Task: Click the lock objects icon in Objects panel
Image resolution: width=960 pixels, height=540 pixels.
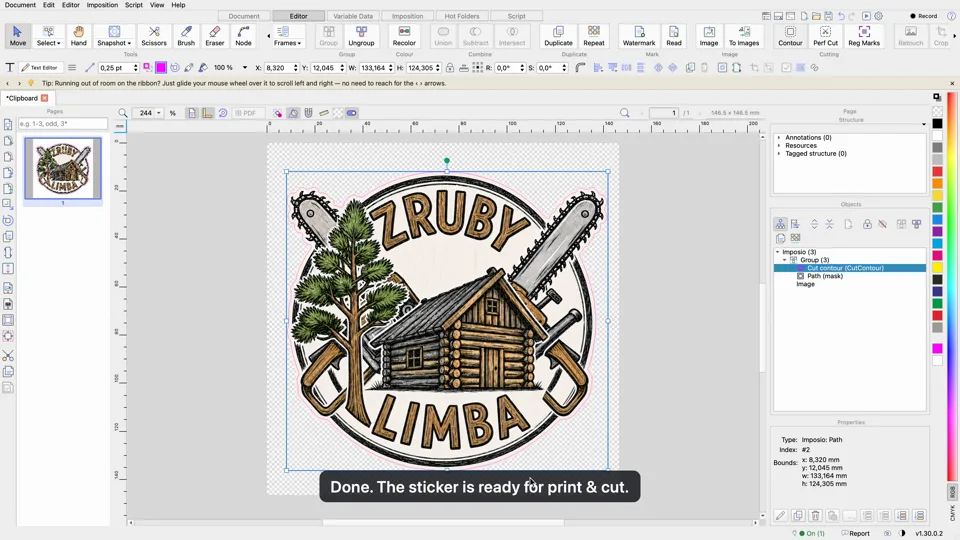Action: (x=867, y=224)
